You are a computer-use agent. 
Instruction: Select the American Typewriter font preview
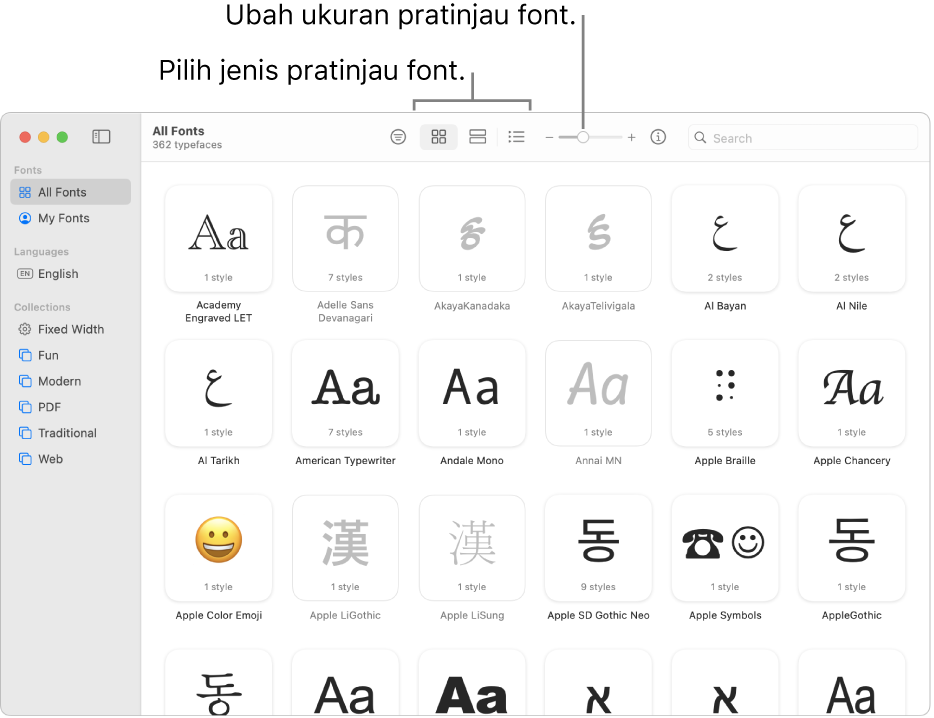(345, 393)
